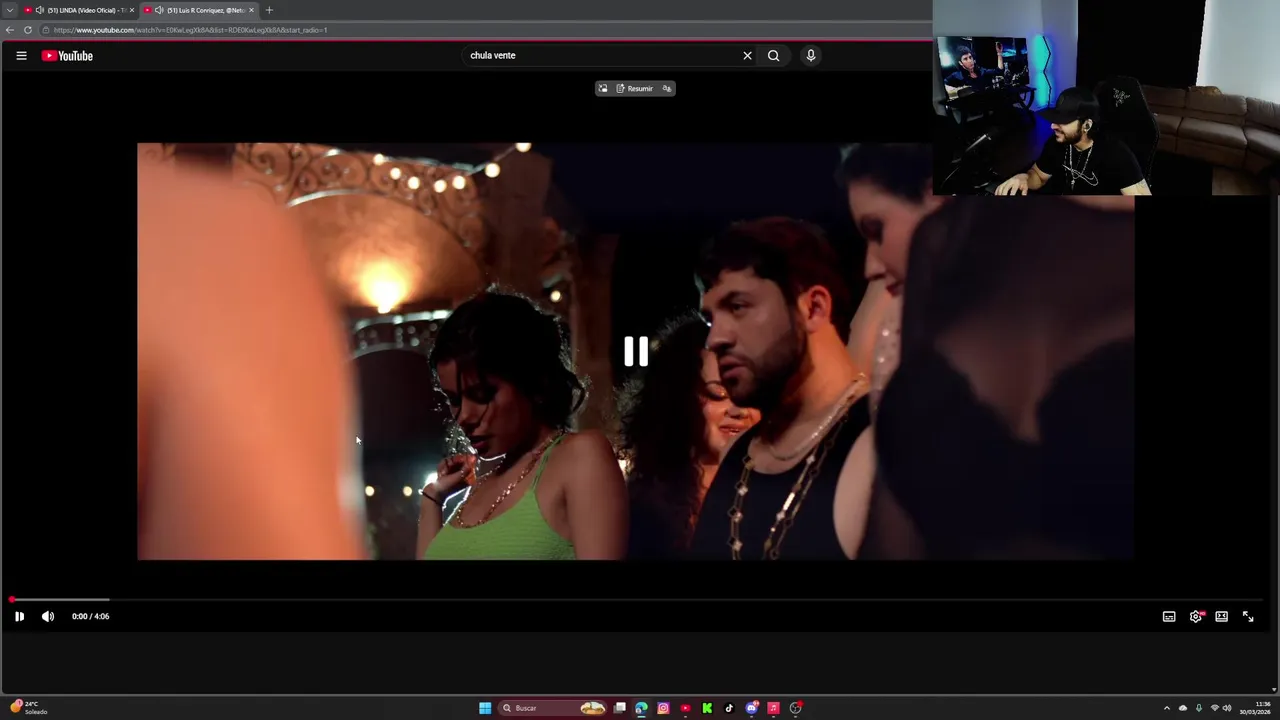Image resolution: width=1280 pixels, height=720 pixels.
Task: Show hidden system tray icons chevron
Action: pyautogui.click(x=1166, y=708)
